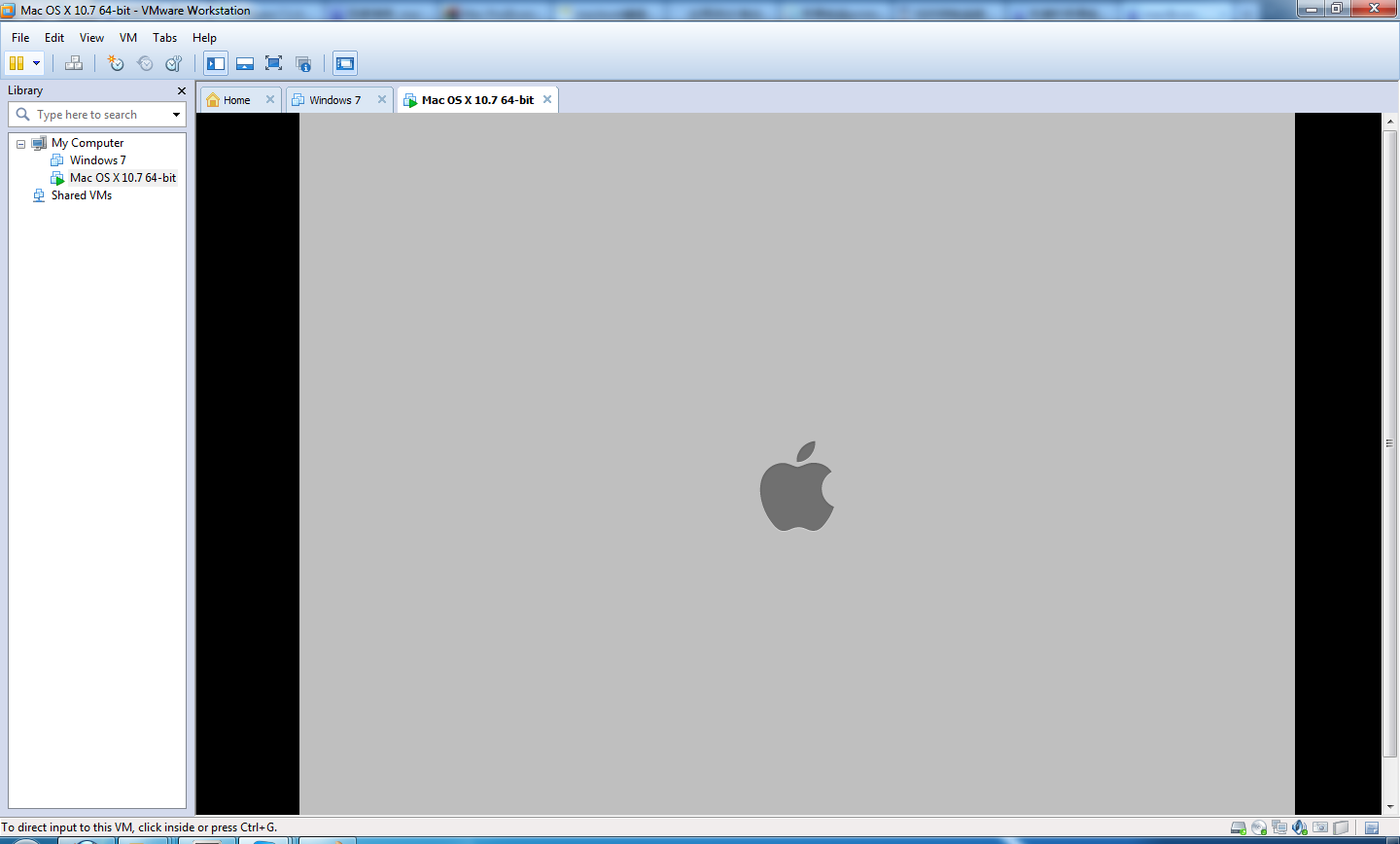Click the CD/DVD drive status bar icon
The image size is (1400, 844).
point(1259,828)
